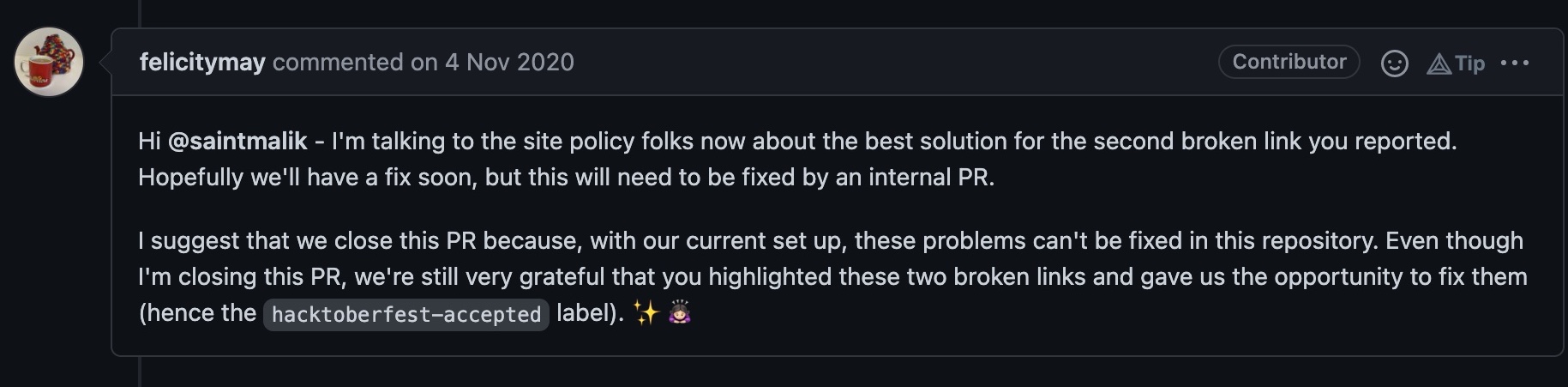
Task: Click the bowing woman emoji
Action: [680, 313]
